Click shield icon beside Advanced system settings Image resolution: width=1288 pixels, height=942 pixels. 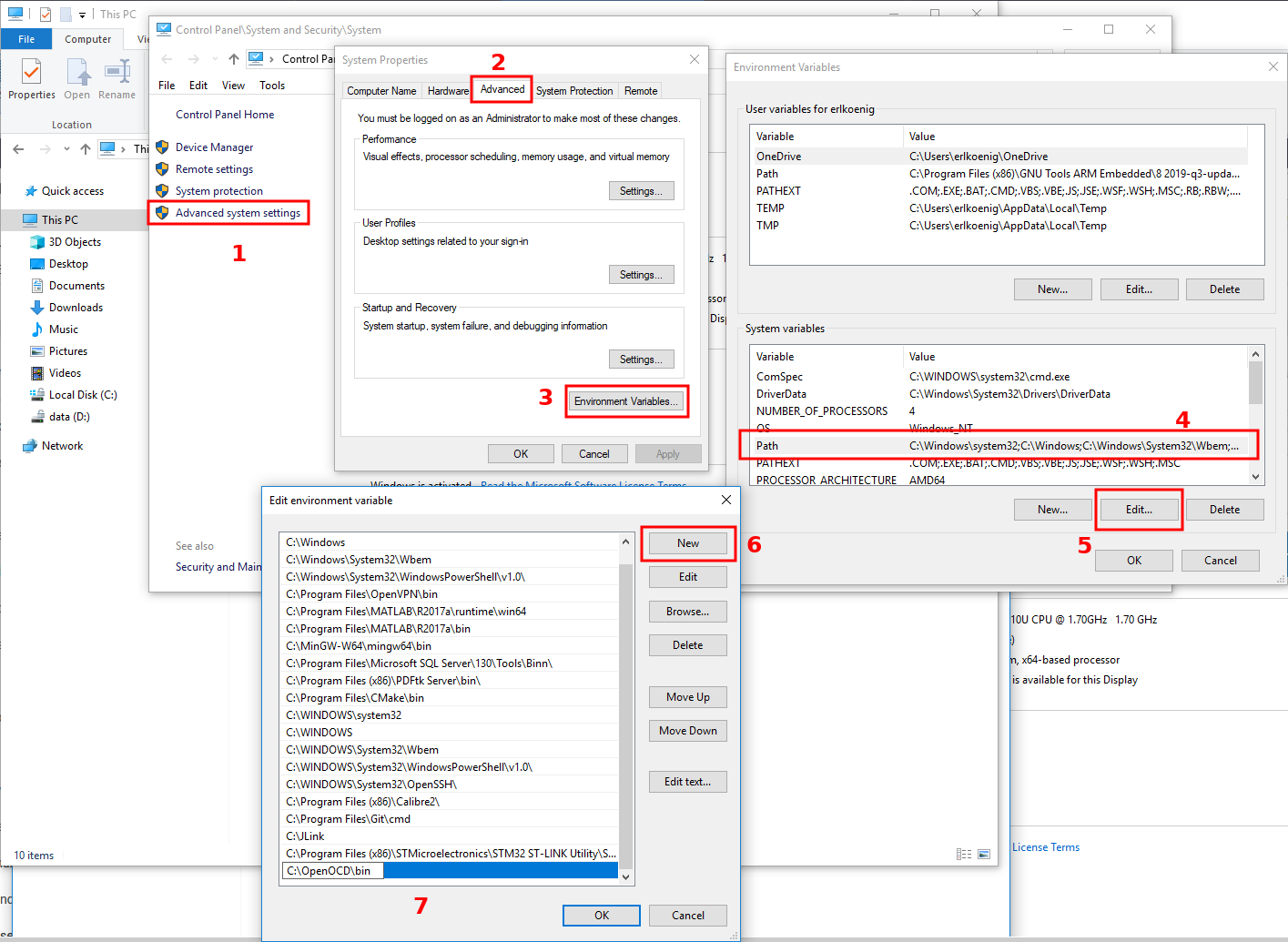tap(162, 213)
